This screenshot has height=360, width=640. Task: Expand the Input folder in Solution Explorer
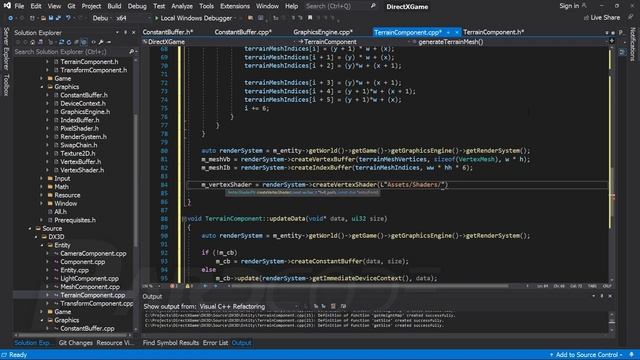point(41,179)
